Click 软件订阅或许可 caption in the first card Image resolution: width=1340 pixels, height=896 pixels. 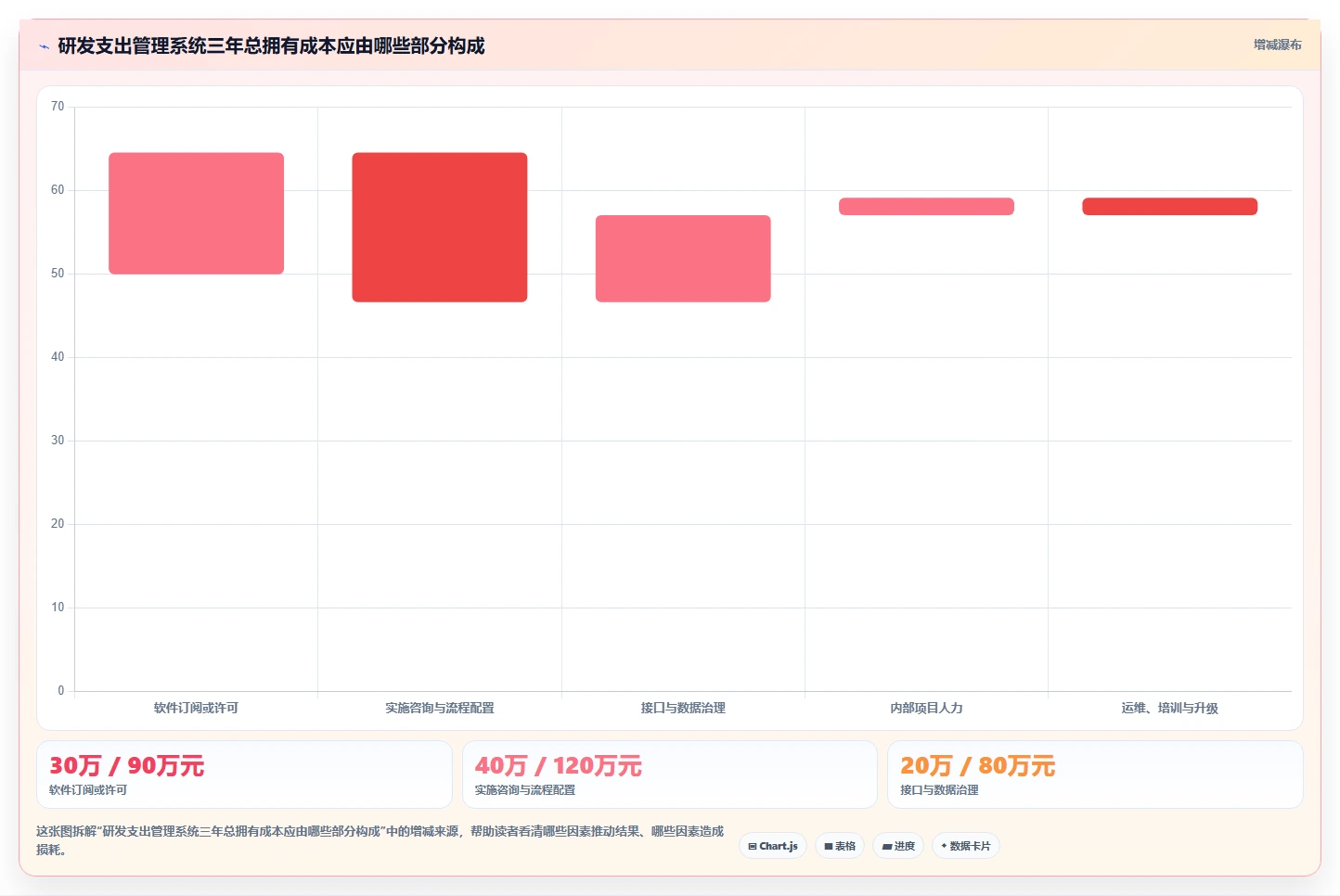click(88, 790)
